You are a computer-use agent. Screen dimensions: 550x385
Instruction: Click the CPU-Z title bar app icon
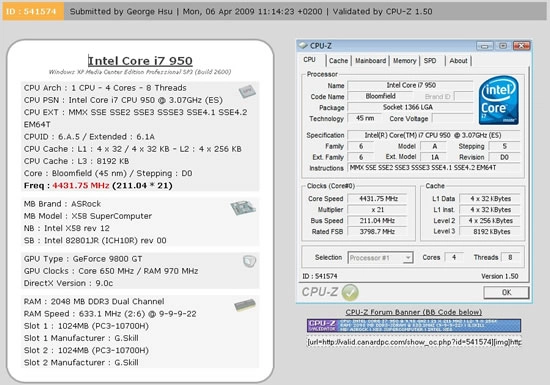pos(302,46)
